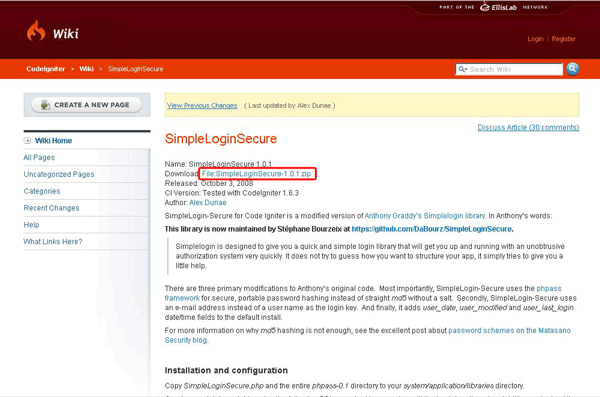This screenshot has height=397, width=600.
Task: Open Categories in sidebar
Action: click(x=42, y=191)
